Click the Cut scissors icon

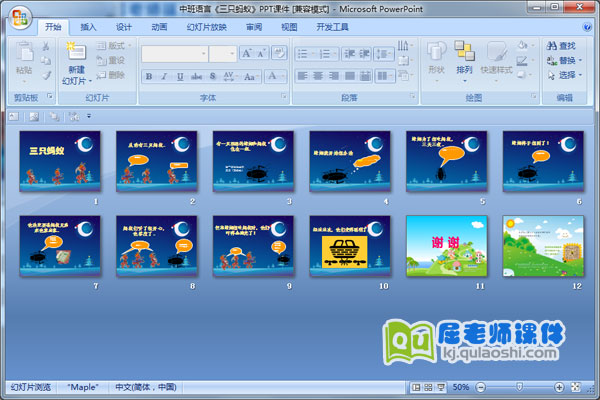click(46, 46)
